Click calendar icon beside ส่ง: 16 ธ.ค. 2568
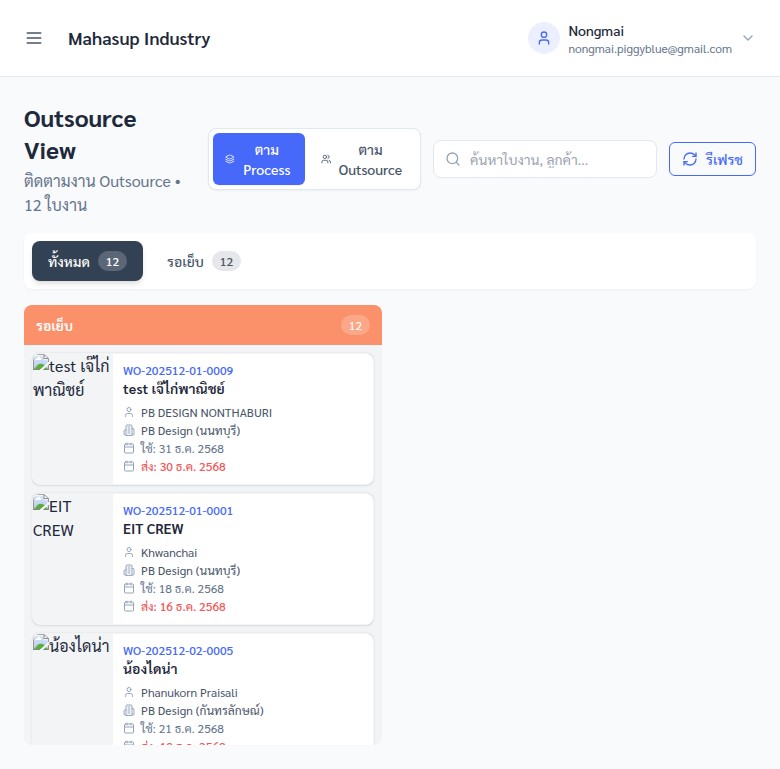The height and width of the screenshot is (769, 780). click(129, 606)
